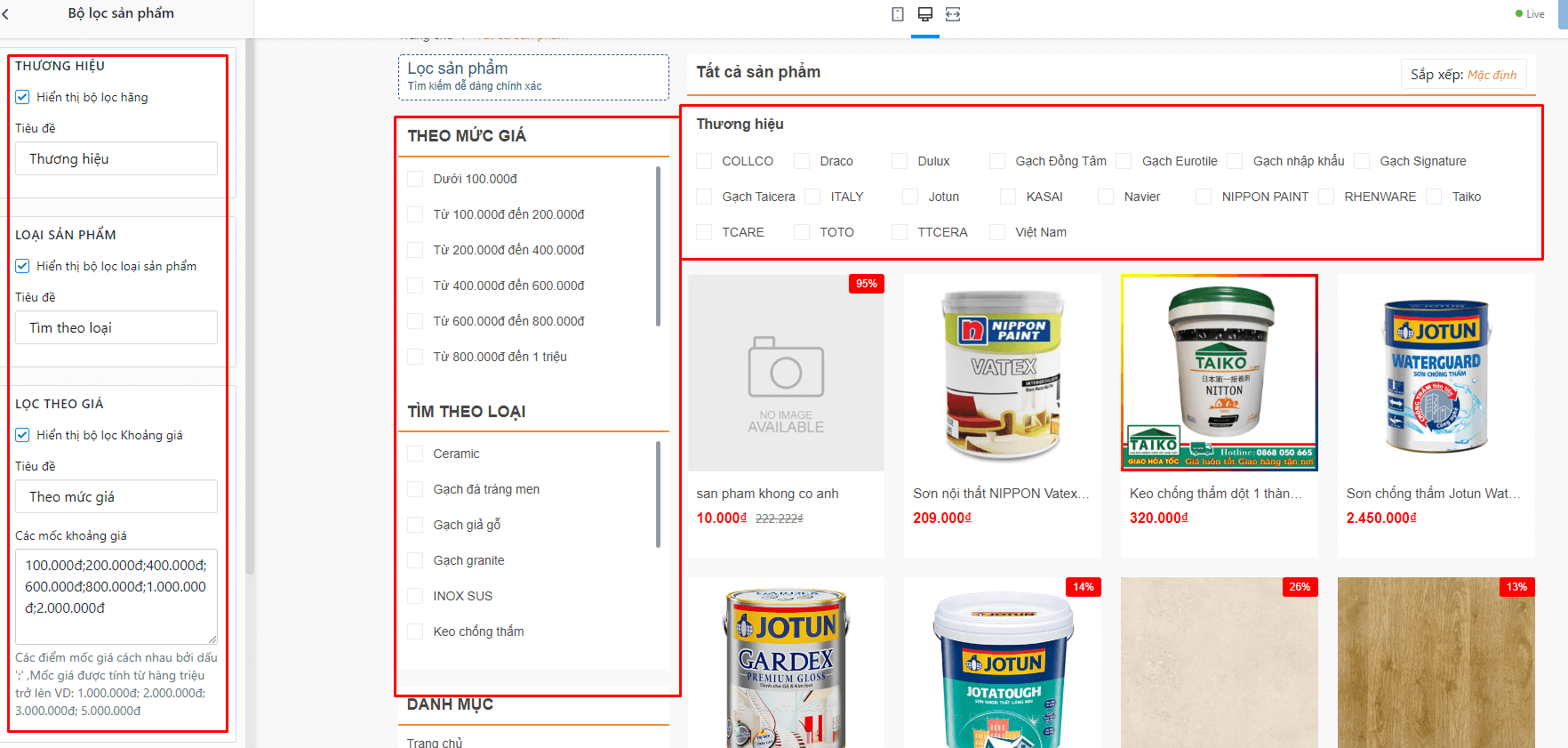This screenshot has height=748, width=1568.
Task: Edit the 'Tìm theo loại' title field
Action: coord(116,327)
